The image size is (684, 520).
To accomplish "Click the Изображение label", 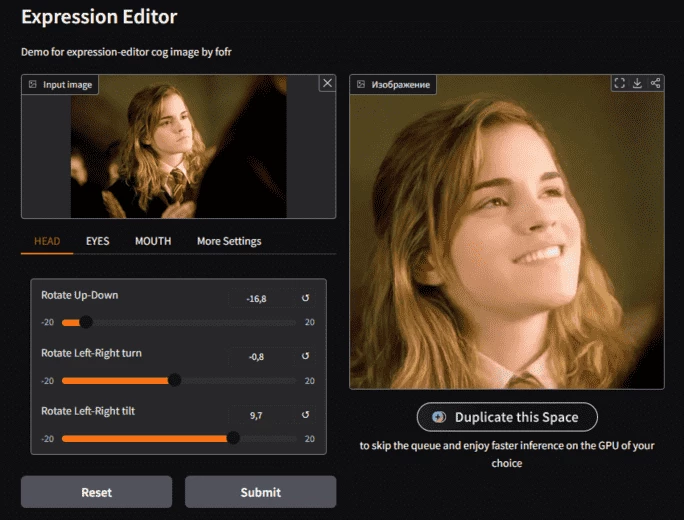I will pos(400,85).
